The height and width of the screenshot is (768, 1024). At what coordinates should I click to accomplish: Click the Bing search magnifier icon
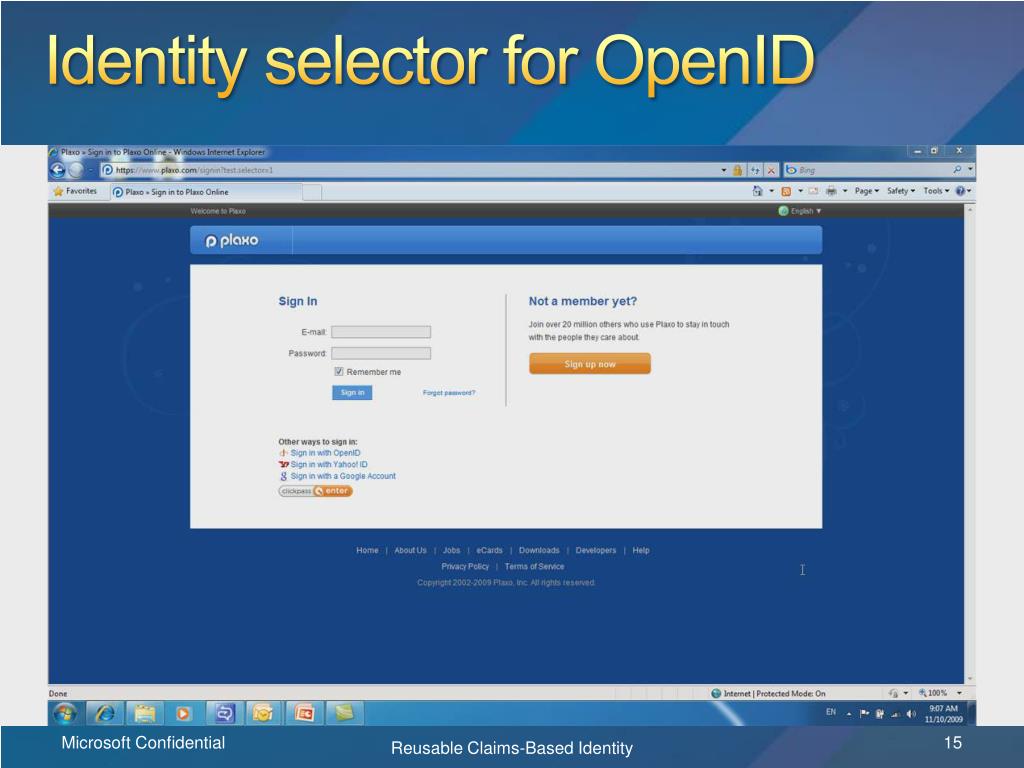point(957,170)
